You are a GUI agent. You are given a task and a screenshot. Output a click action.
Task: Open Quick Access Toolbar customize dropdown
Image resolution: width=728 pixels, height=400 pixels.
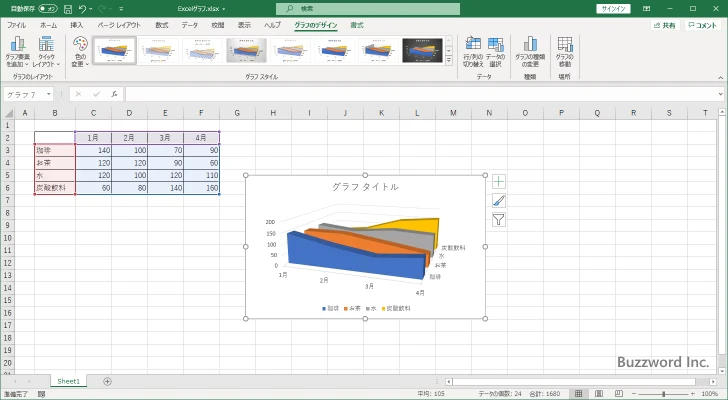[121, 9]
